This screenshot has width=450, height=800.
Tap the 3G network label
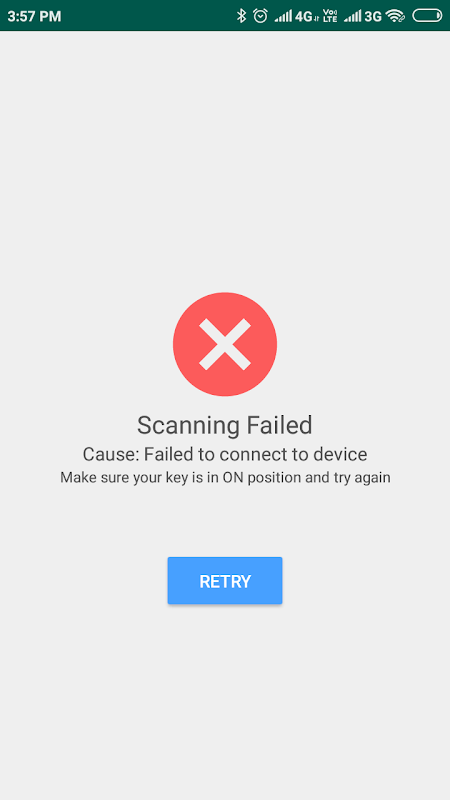pyautogui.click(x=373, y=17)
